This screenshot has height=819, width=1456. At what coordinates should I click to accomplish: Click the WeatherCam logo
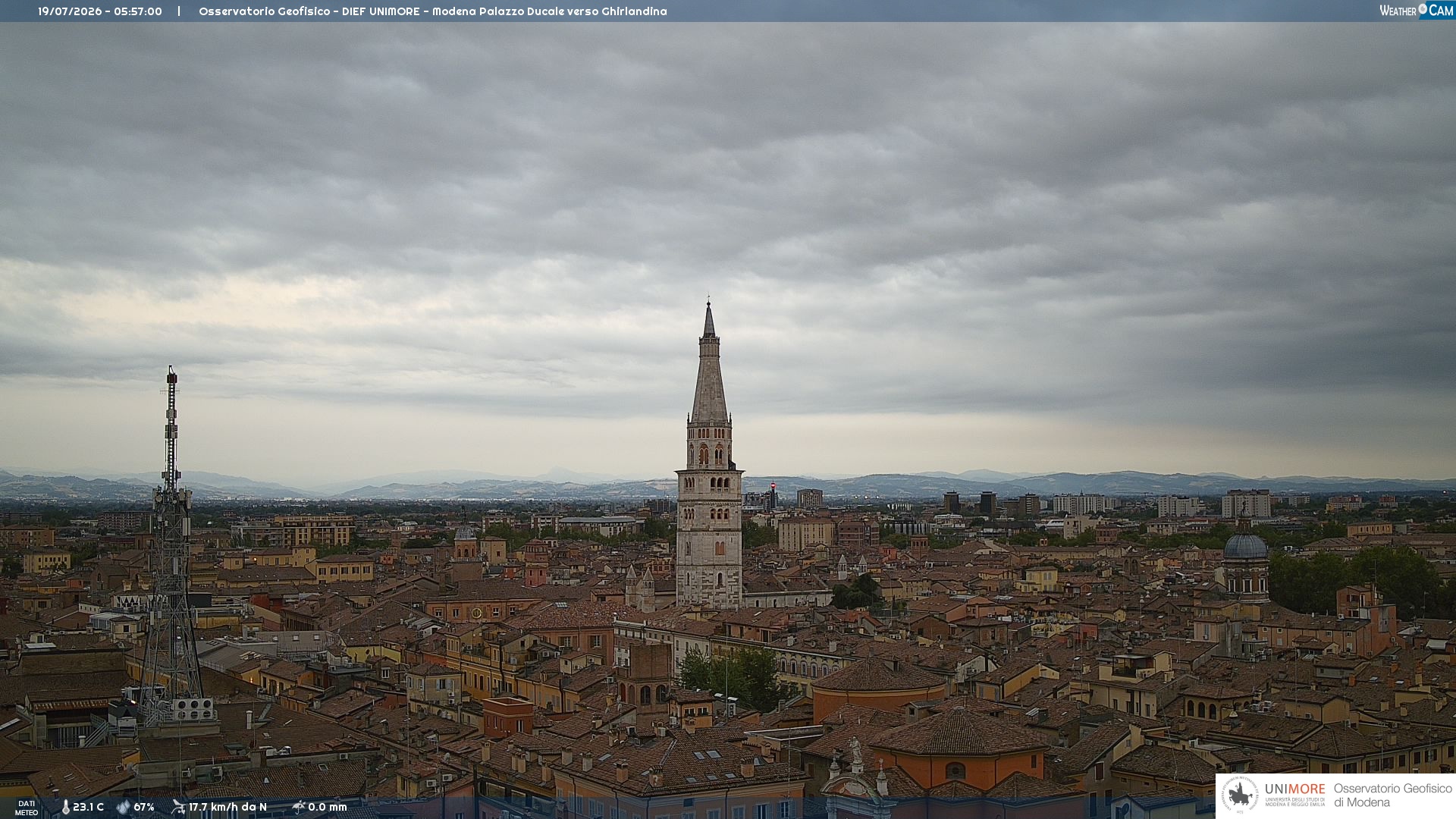(1417, 11)
